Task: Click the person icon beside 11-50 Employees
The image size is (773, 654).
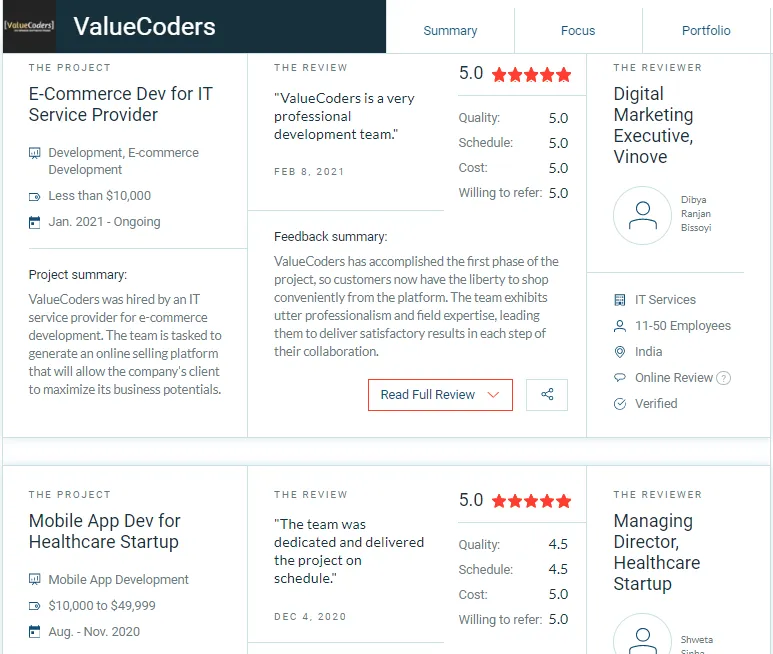Action: 620,326
